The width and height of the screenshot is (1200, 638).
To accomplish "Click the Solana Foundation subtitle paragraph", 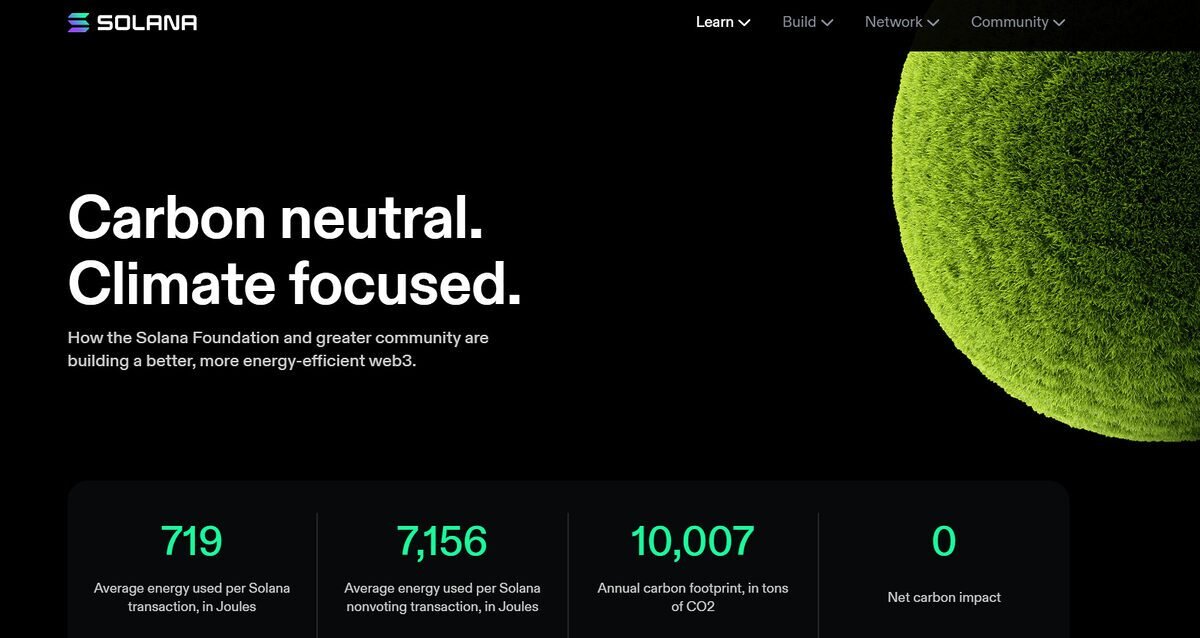I will (x=278, y=349).
